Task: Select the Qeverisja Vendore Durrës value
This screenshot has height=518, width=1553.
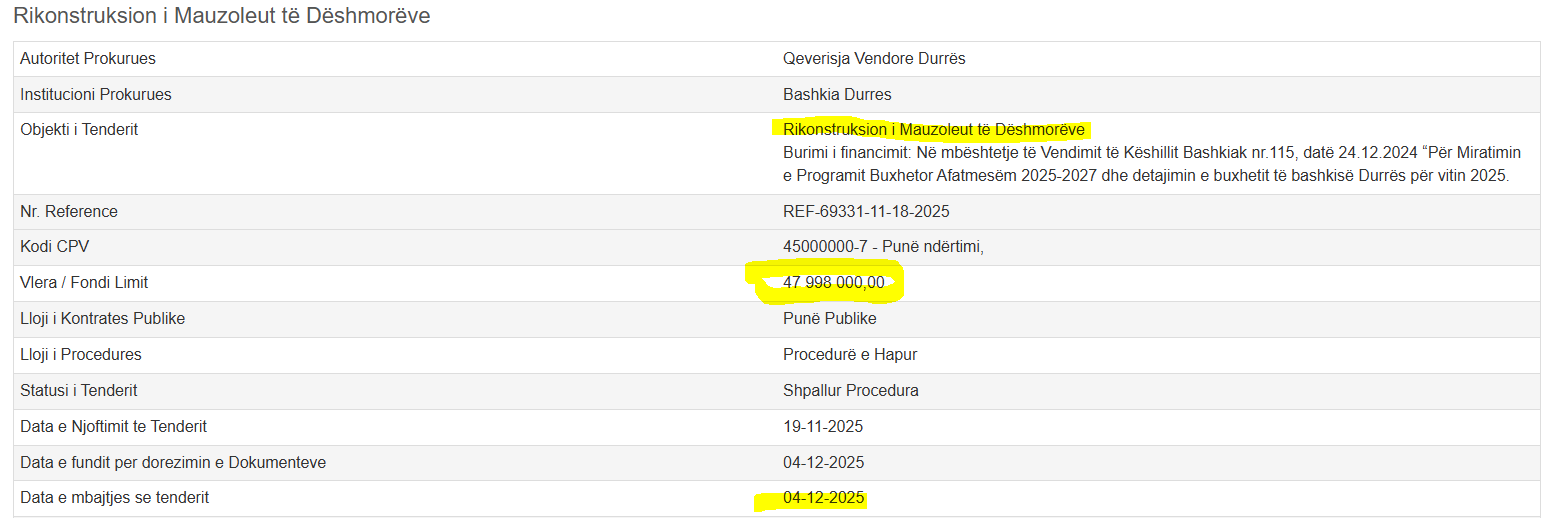Action: [x=873, y=59]
